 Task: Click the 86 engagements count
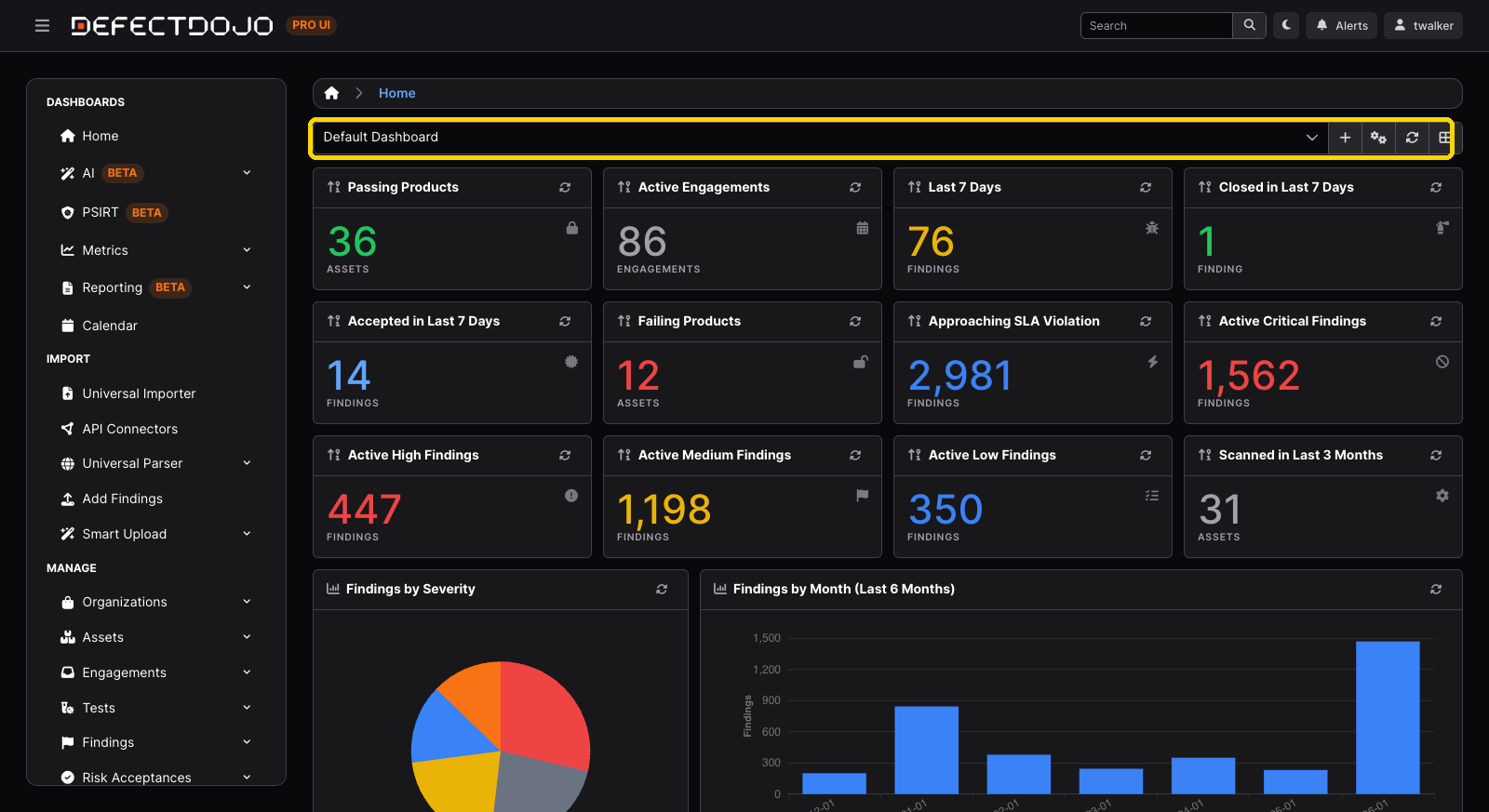pos(643,242)
